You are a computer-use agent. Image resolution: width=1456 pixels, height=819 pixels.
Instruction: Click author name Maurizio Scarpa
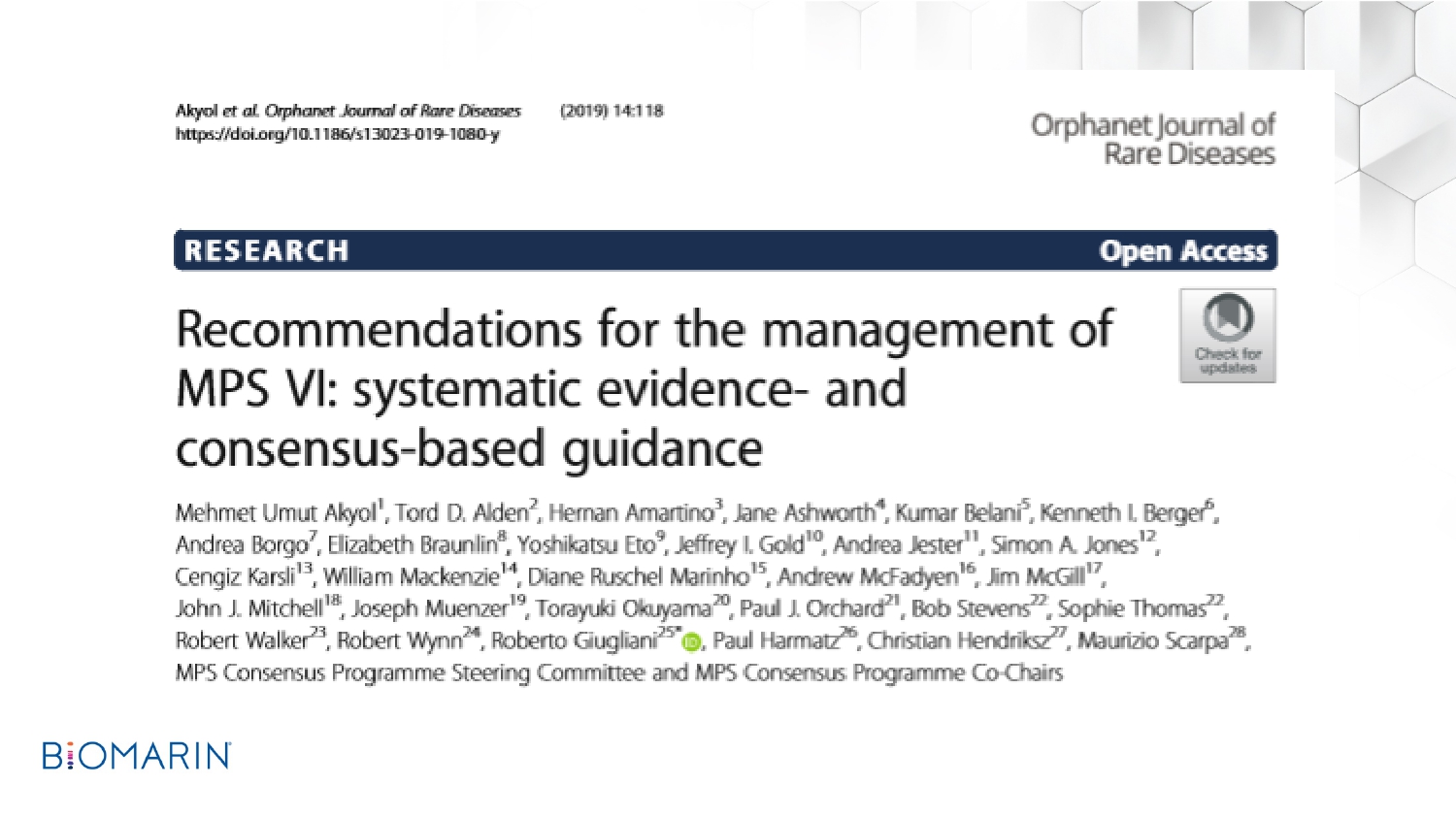(1153, 641)
